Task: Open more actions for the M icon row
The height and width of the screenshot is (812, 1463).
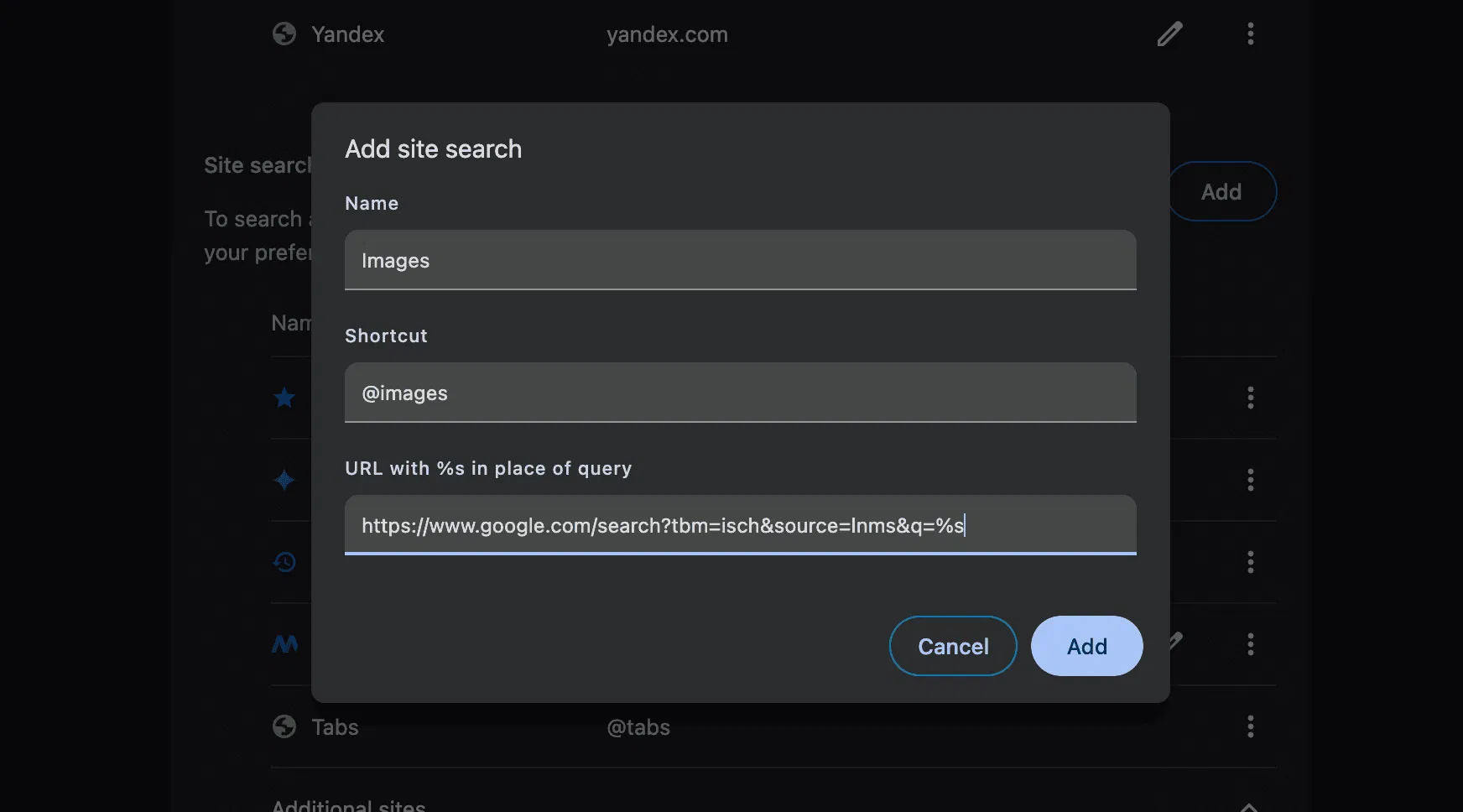Action: [1250, 644]
